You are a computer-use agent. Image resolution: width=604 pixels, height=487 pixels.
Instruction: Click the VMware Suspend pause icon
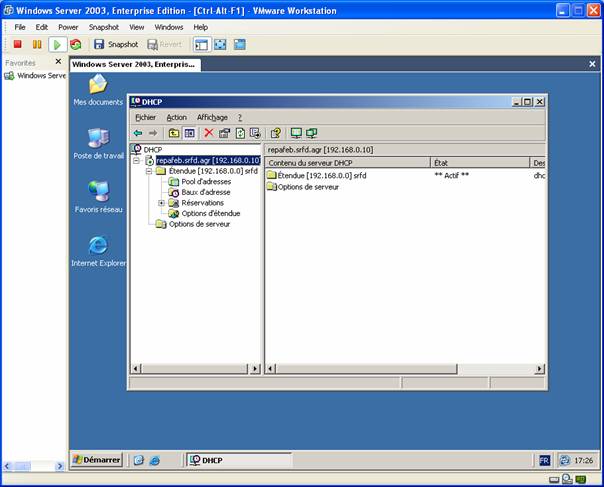(x=37, y=44)
